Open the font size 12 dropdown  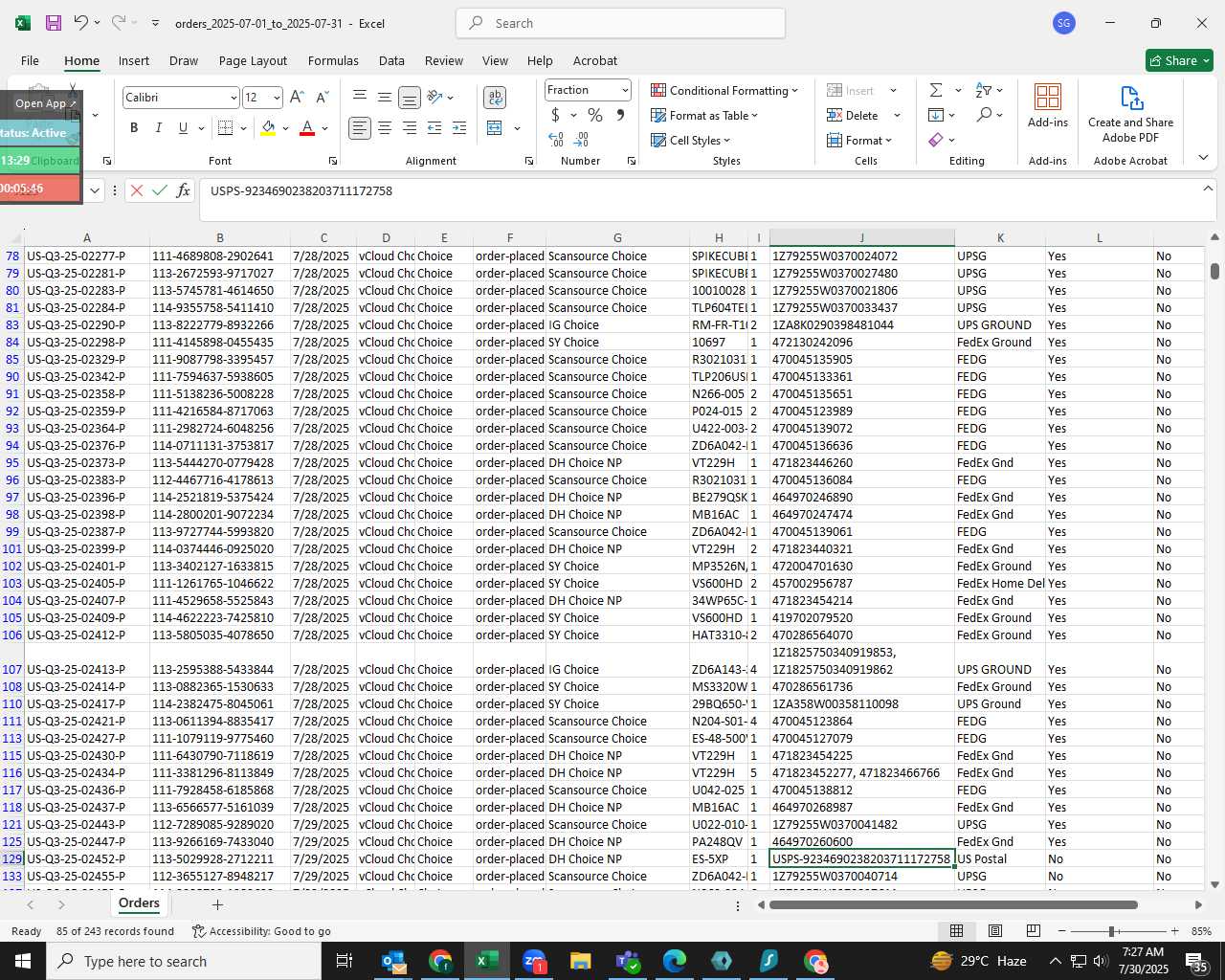coord(277,98)
